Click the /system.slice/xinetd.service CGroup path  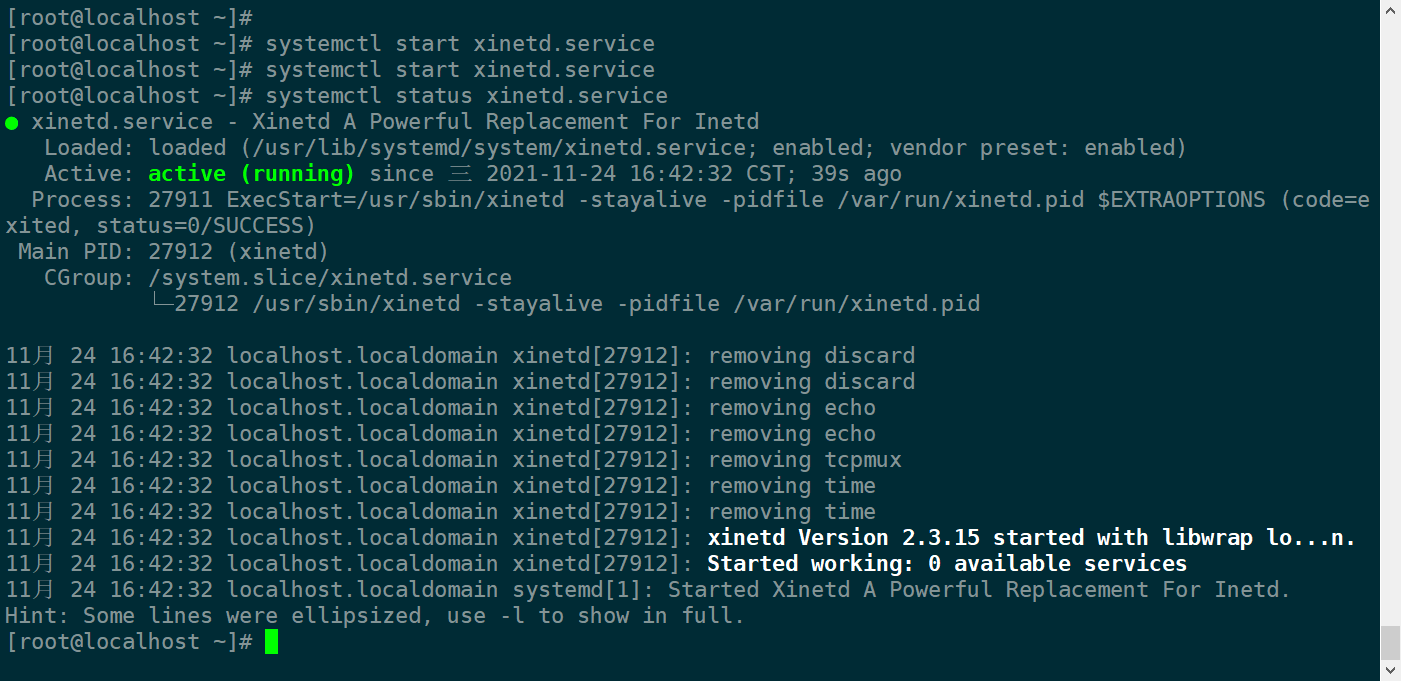click(330, 278)
